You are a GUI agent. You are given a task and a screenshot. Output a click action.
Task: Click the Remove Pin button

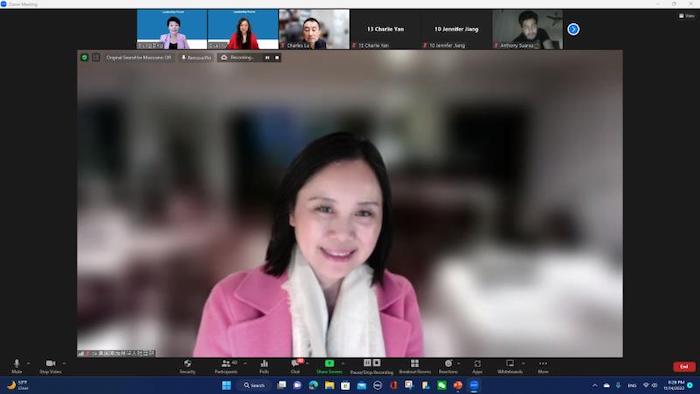[x=196, y=58]
